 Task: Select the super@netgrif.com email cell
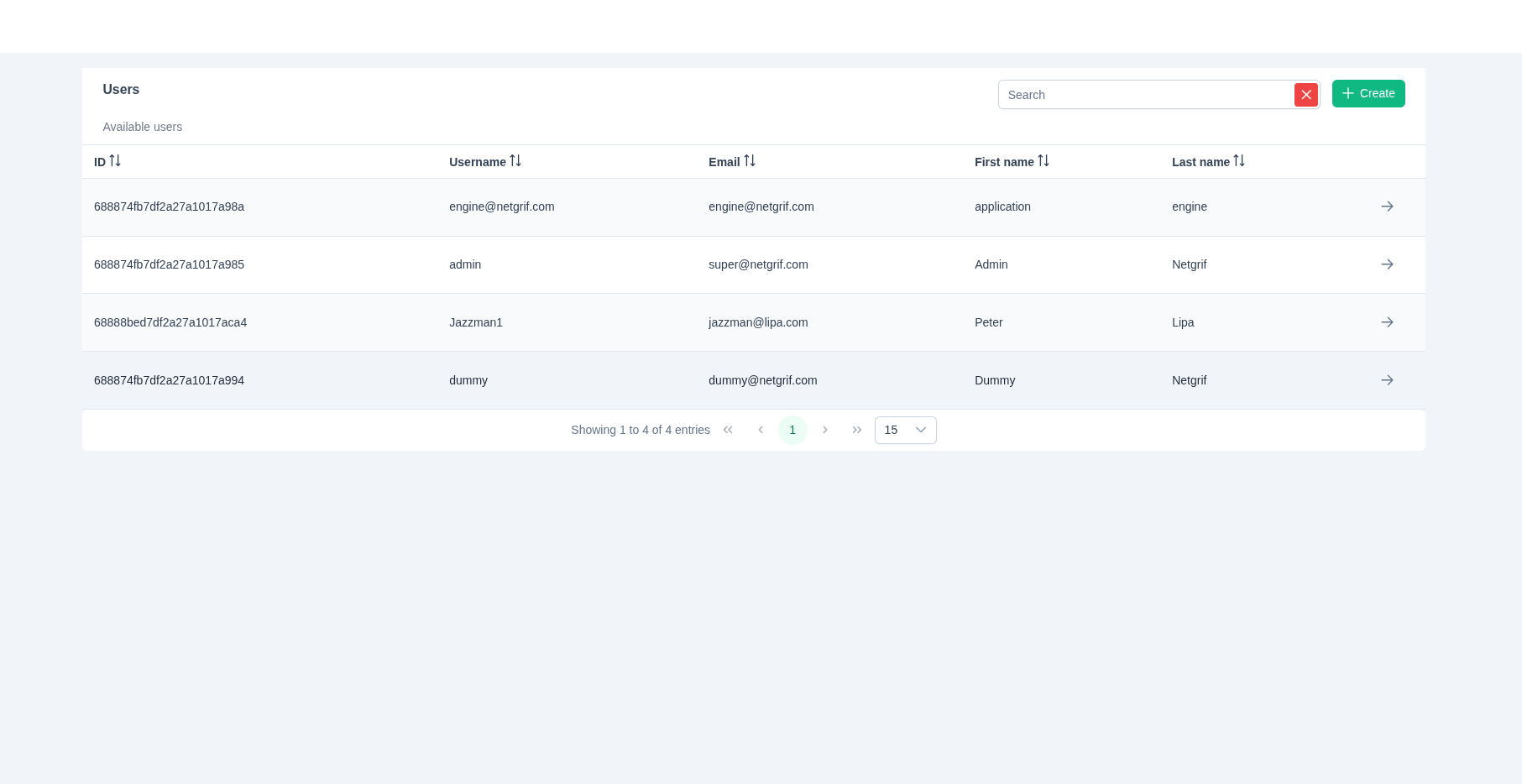758,264
